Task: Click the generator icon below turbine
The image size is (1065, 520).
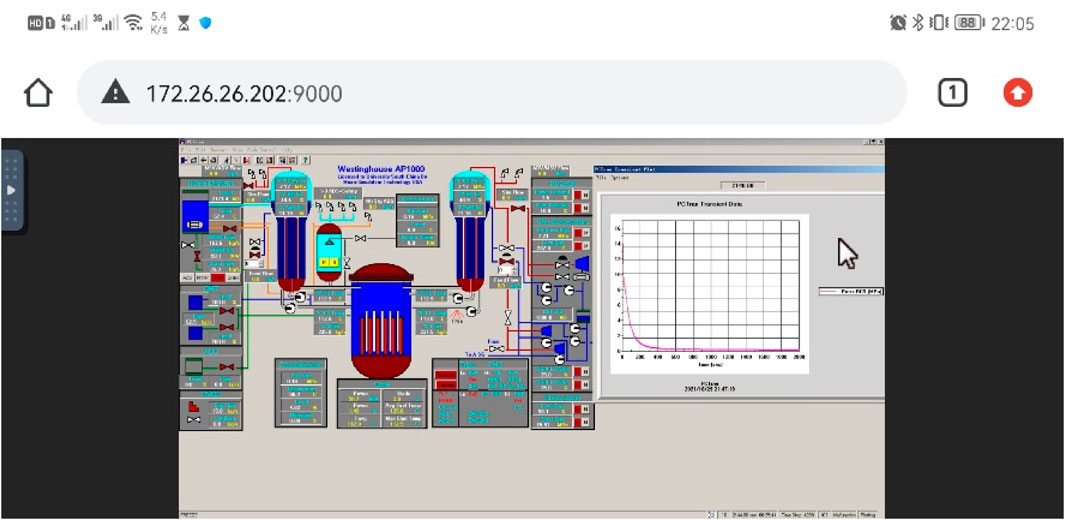Action: point(581,277)
